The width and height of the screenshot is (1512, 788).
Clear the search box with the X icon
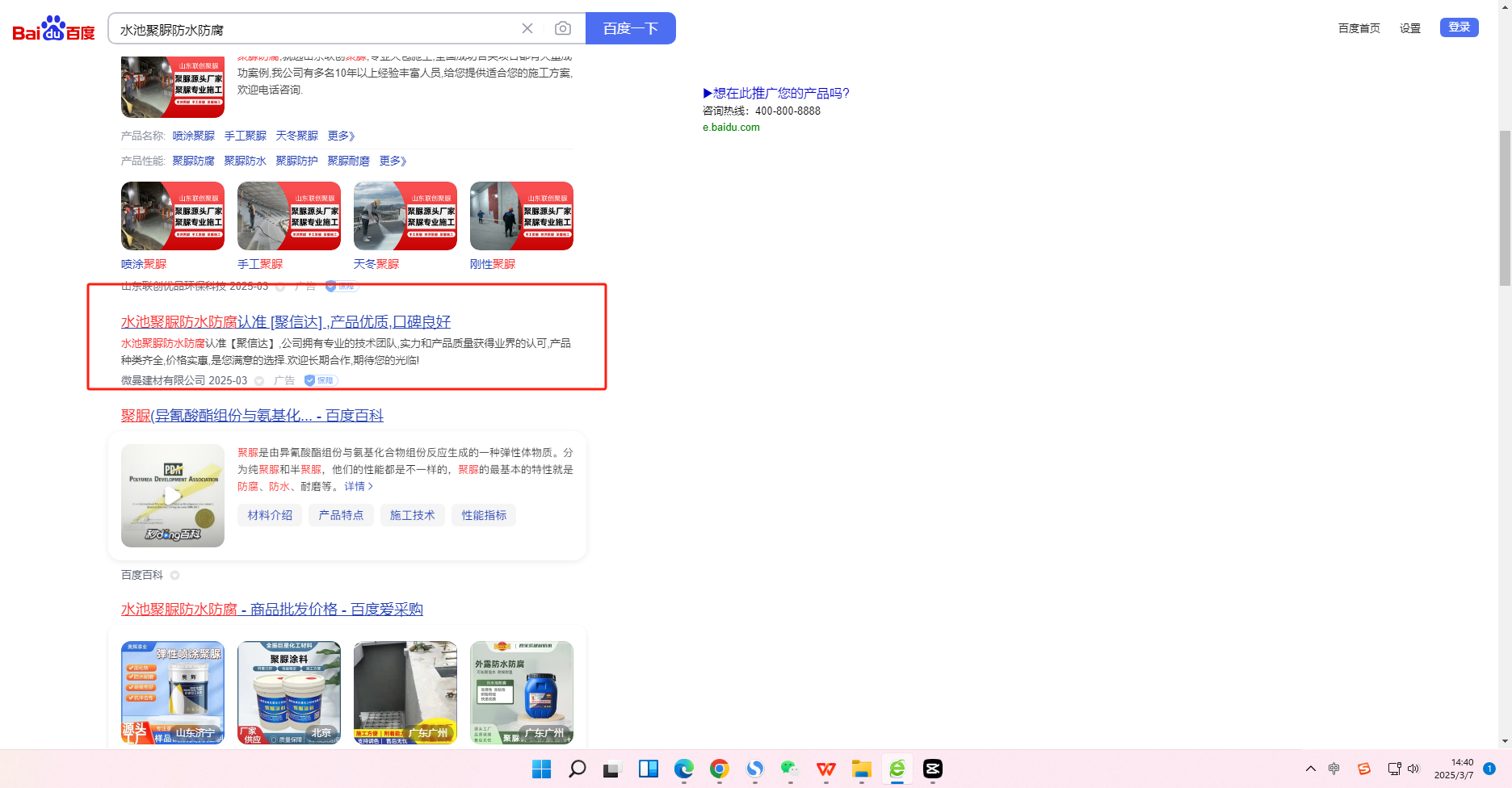(x=527, y=28)
